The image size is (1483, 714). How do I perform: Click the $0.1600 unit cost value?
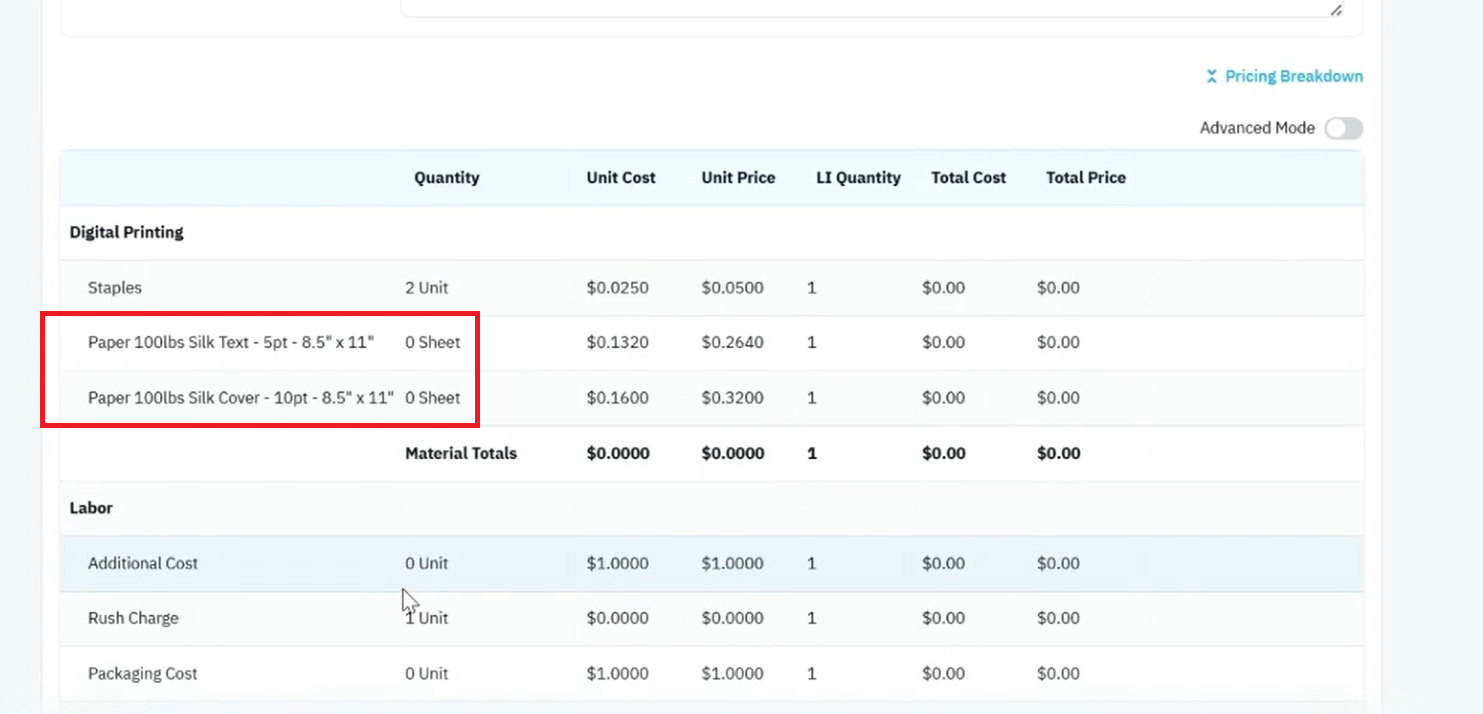[x=618, y=397]
